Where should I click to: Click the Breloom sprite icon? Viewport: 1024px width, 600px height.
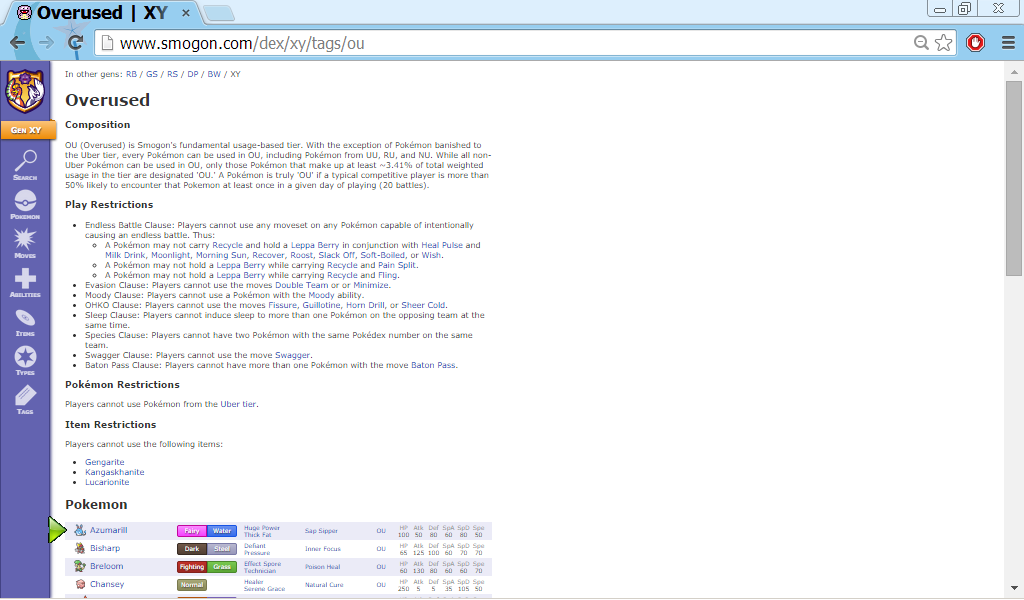tap(80, 566)
